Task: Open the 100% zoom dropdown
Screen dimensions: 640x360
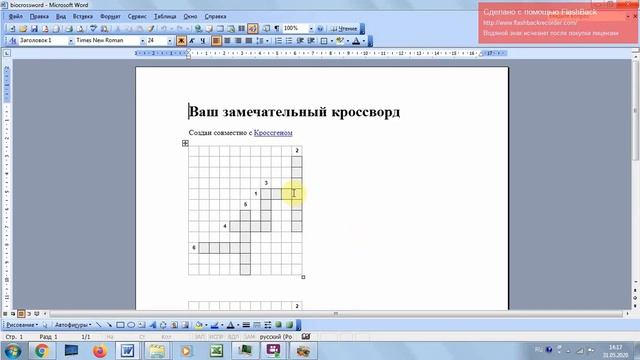Action: click(311, 29)
